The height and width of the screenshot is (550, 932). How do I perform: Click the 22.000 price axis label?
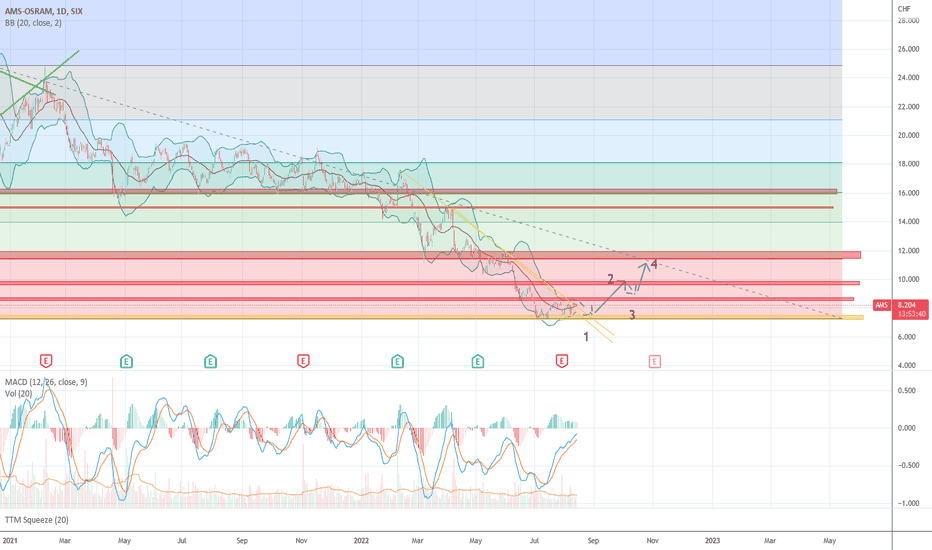coord(908,106)
